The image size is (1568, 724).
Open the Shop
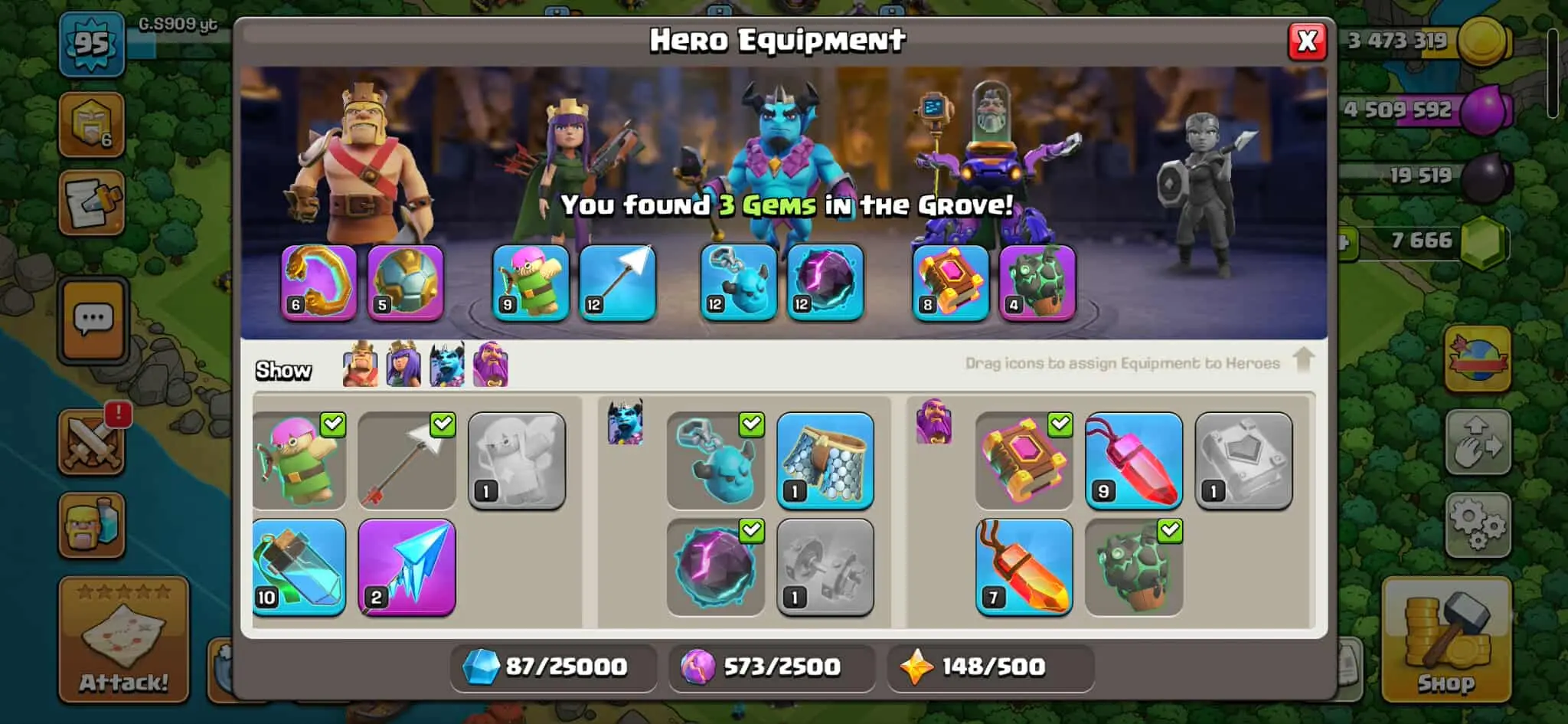pyautogui.click(x=1446, y=640)
